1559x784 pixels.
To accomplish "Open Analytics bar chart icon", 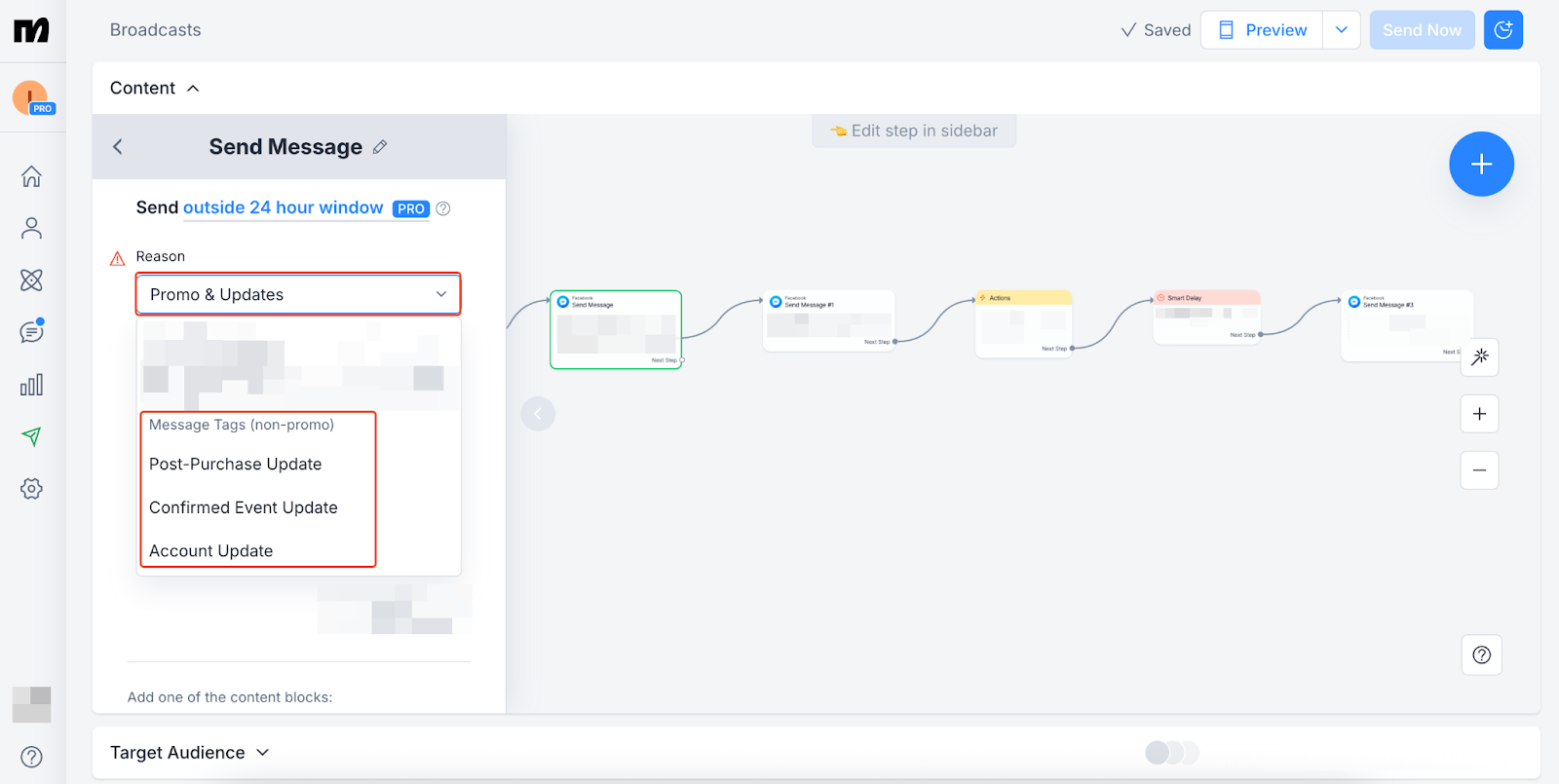I will point(31,385).
